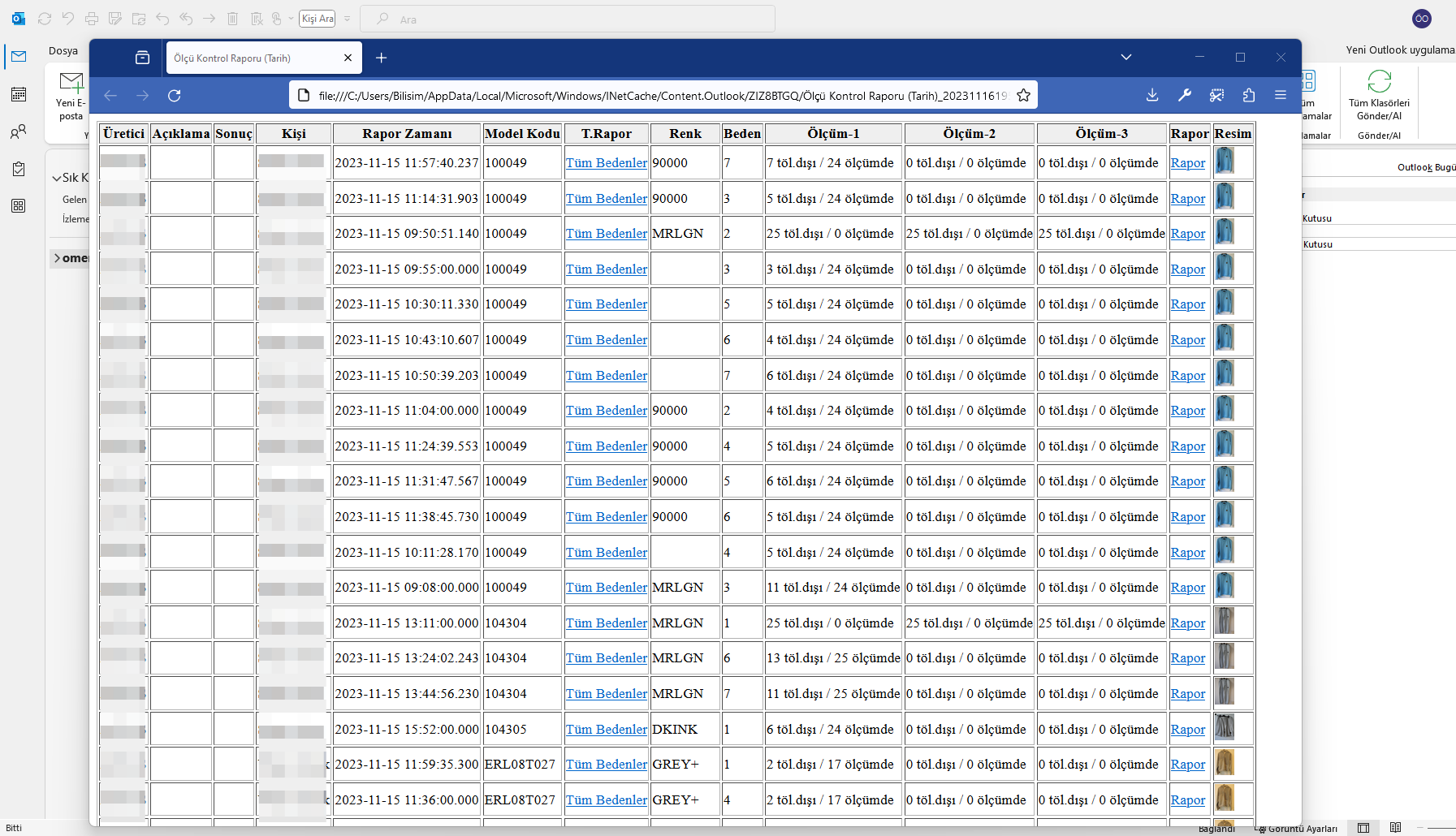Screen dimensions: 1456x836
Task: Switch to normal view icon in Outlook status bar
Action: [x=1363, y=828]
